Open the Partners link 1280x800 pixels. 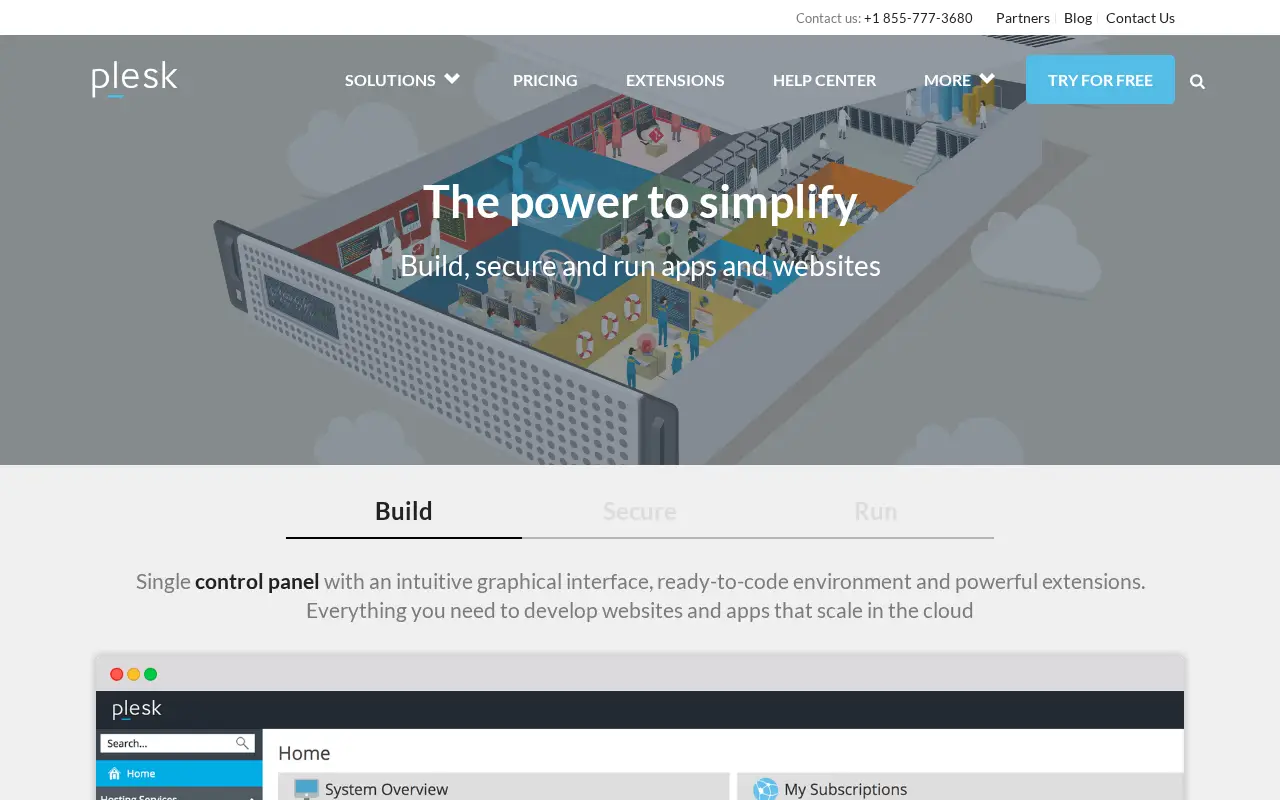(1023, 18)
